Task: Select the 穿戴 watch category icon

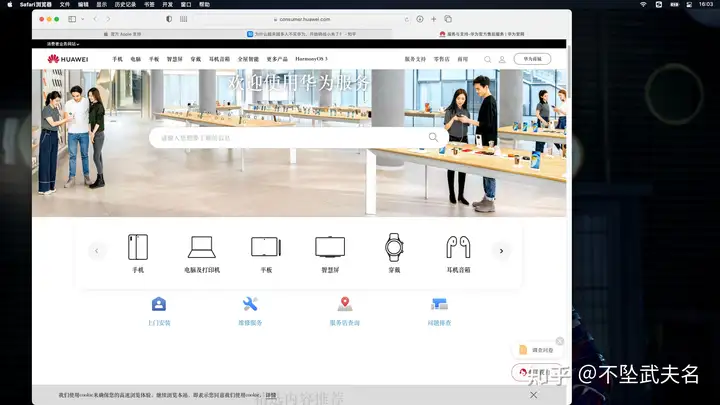Action: [x=394, y=247]
